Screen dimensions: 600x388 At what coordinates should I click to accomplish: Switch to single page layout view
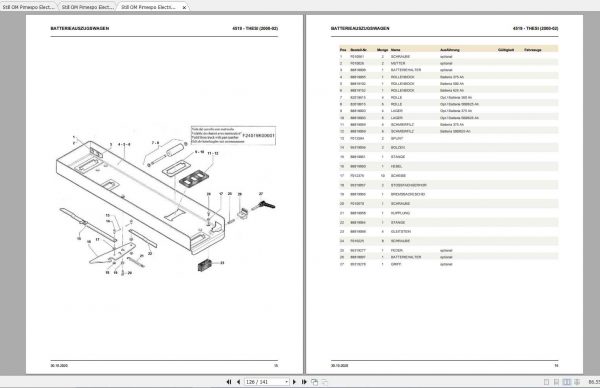(x=546, y=382)
